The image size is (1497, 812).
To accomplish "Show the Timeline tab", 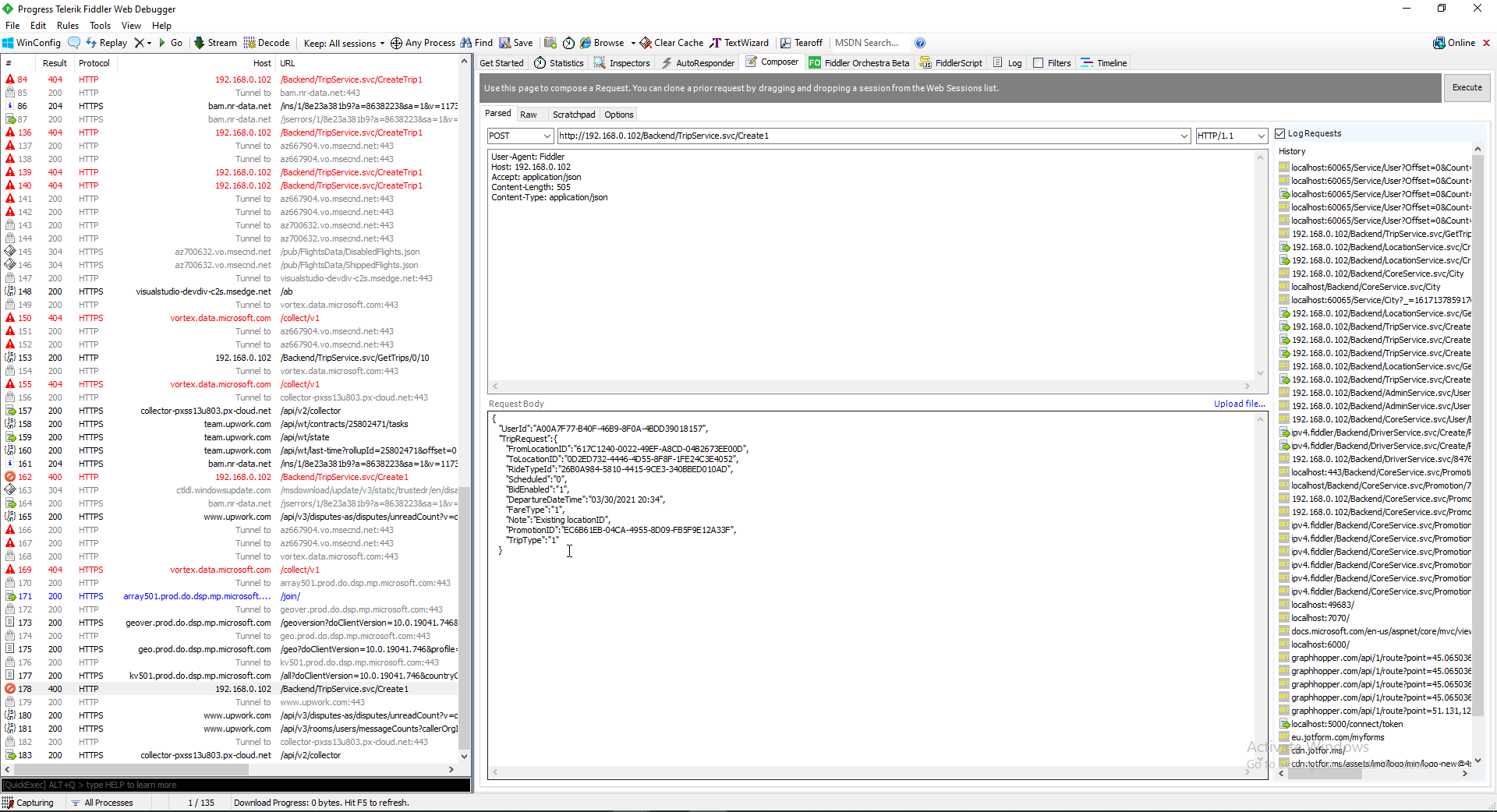I will 1104,63.
